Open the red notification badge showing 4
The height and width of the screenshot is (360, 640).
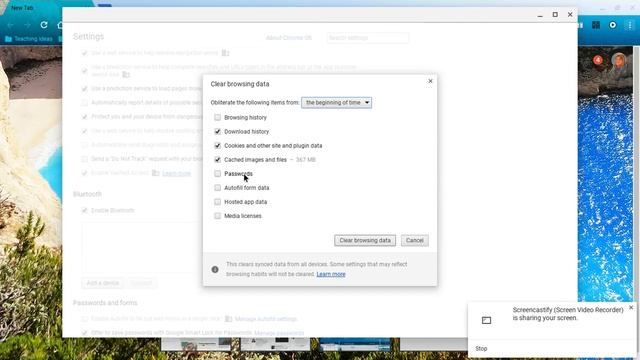coord(598,60)
